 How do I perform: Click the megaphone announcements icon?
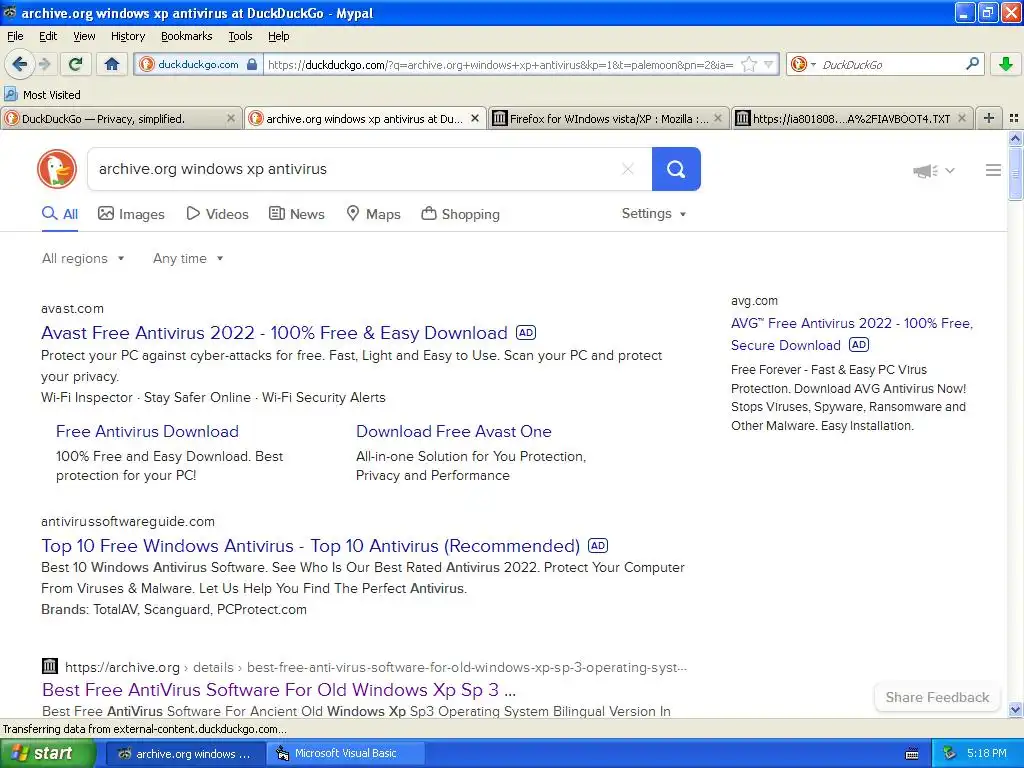pyautogui.click(x=925, y=170)
